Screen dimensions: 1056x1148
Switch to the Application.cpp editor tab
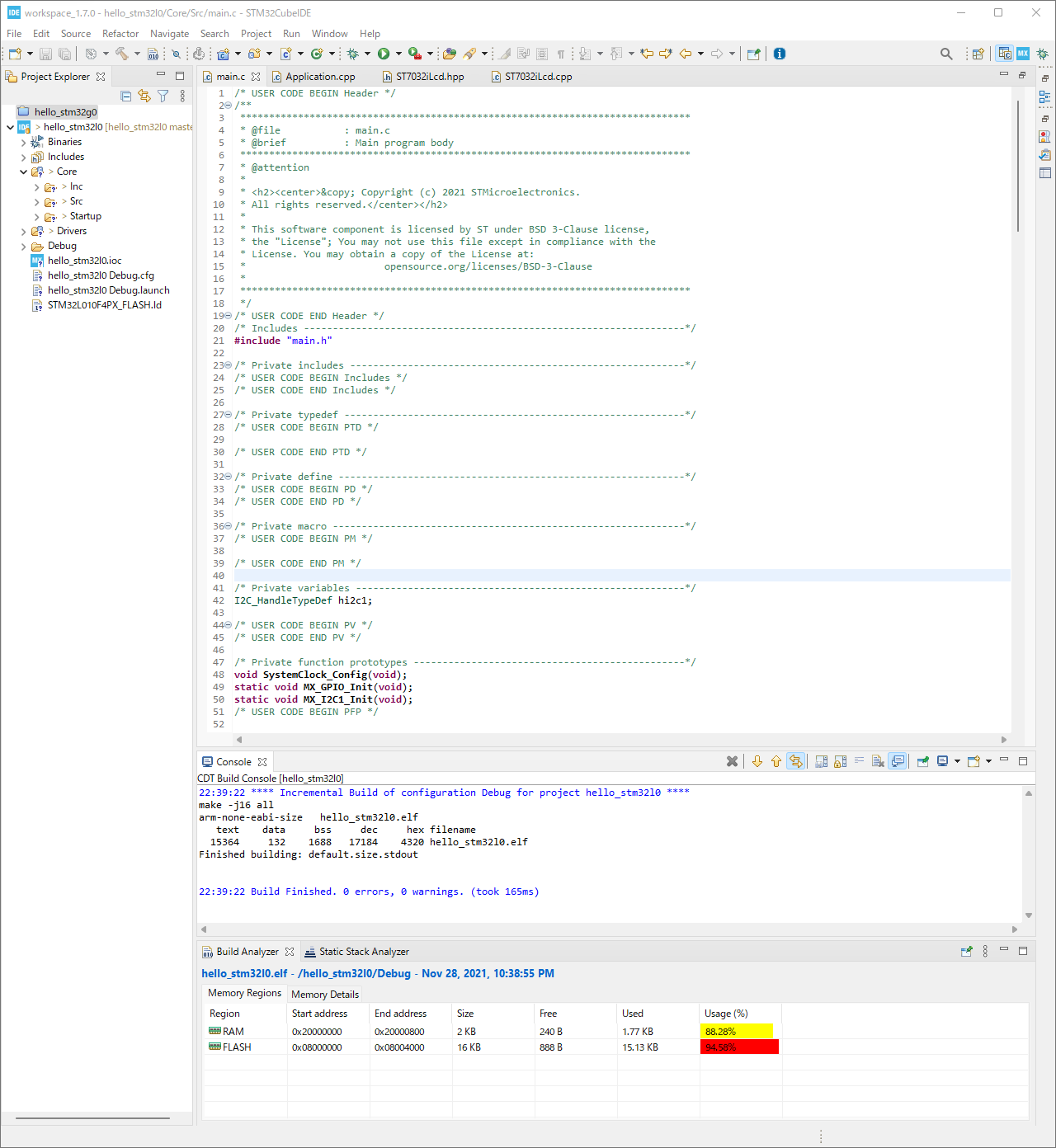tap(320, 77)
